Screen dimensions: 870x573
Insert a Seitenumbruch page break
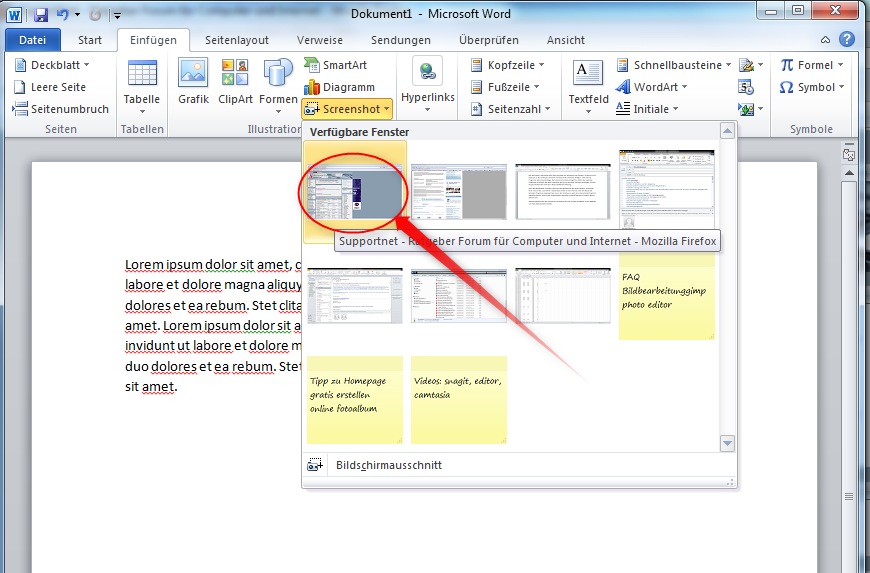pyautogui.click(x=61, y=109)
